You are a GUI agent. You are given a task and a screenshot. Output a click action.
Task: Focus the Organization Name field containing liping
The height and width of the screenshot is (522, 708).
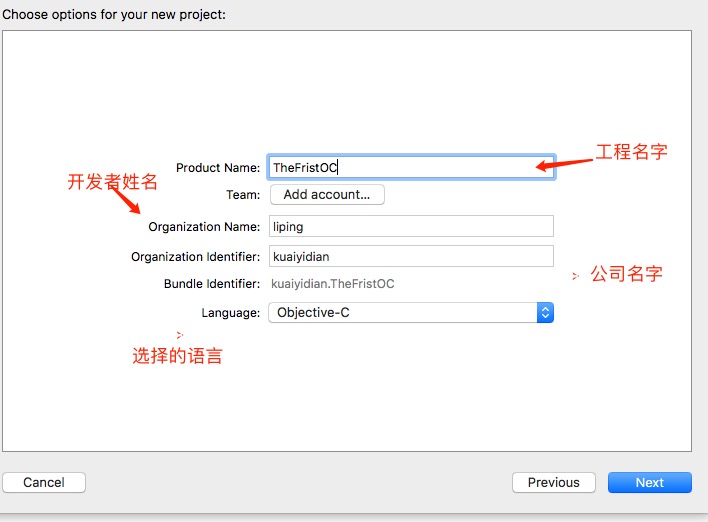click(410, 227)
